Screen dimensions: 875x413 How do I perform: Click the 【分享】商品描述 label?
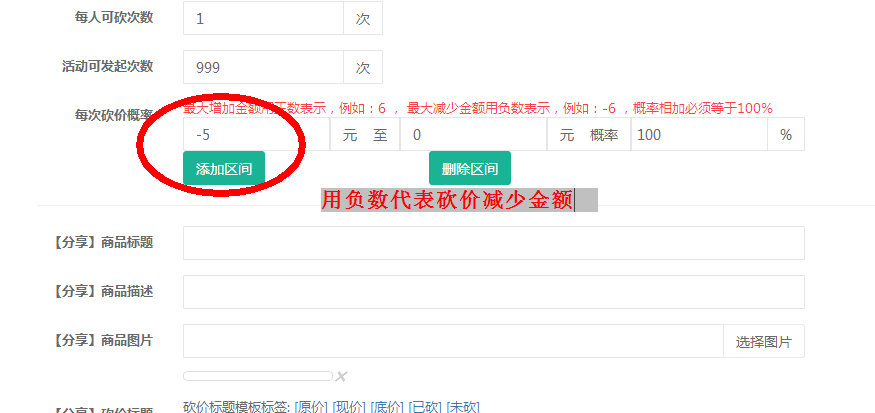pos(102,291)
